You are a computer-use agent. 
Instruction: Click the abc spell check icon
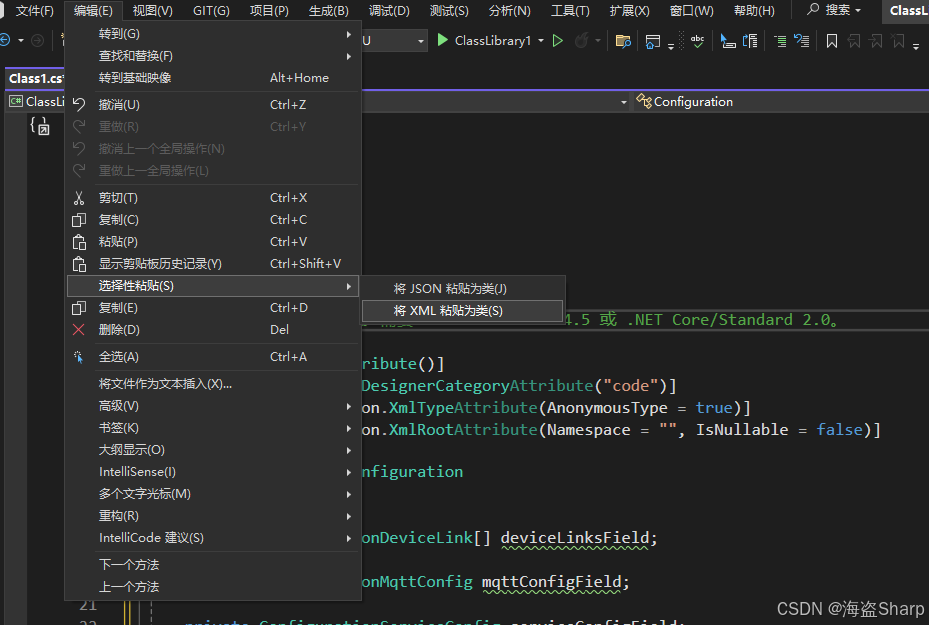697,41
